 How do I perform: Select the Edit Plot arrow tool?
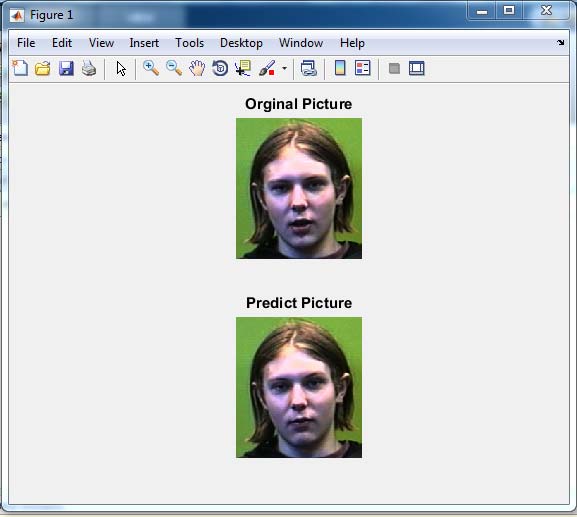121,68
